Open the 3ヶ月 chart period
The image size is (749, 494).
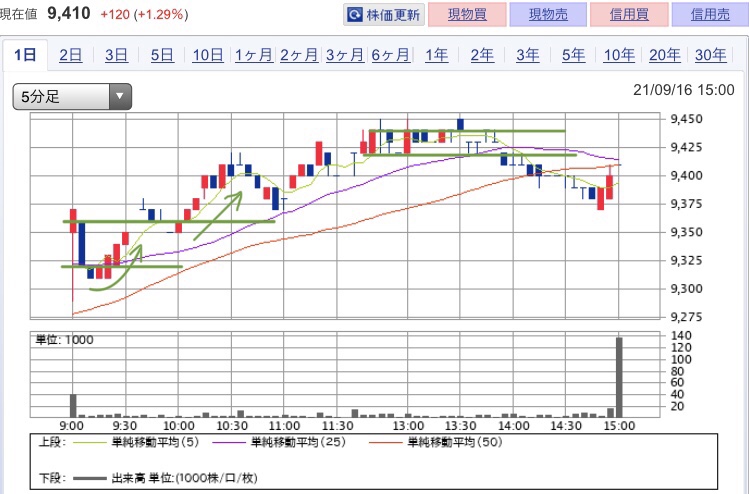pos(345,55)
